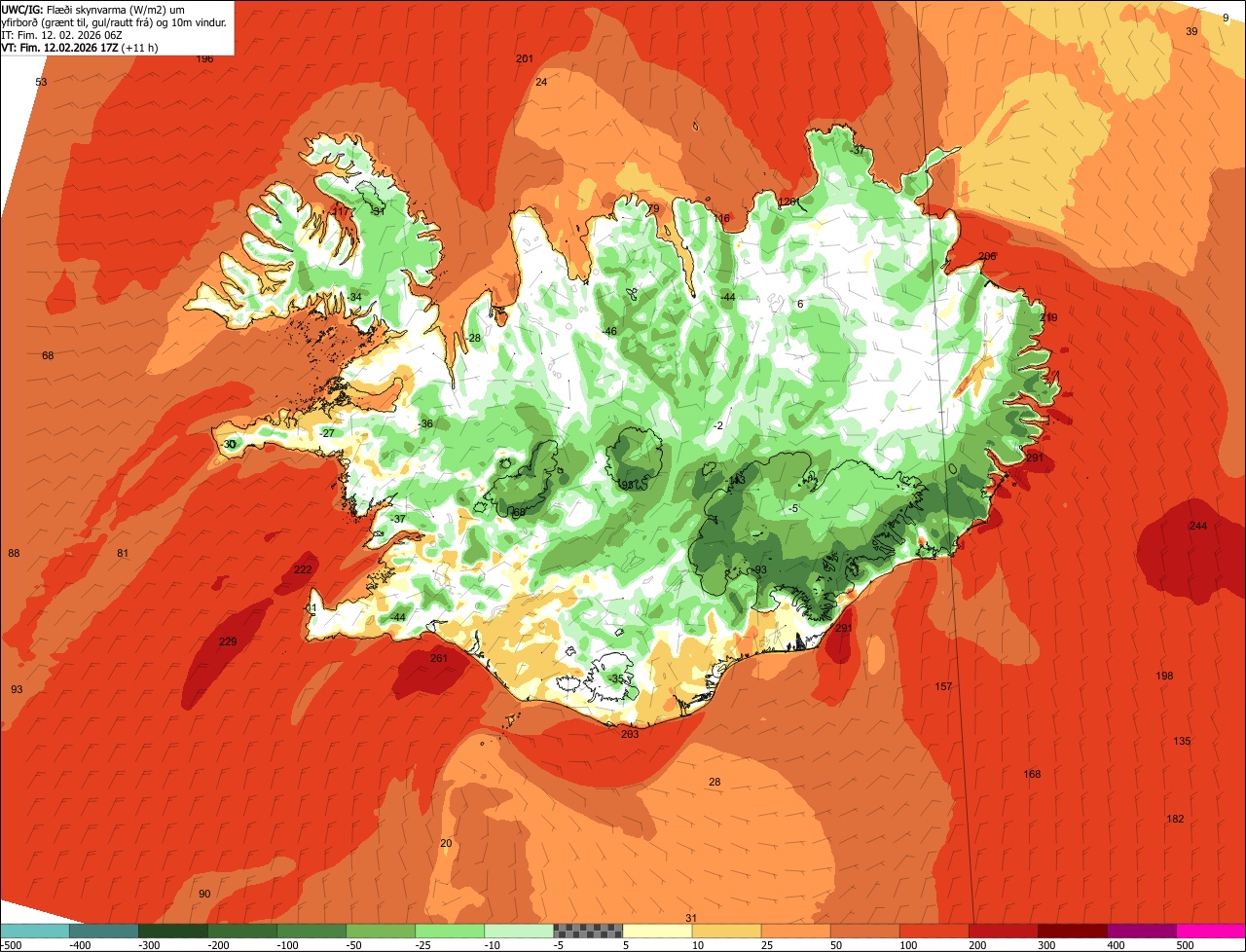Click the '126' value on the north coast
The image size is (1246, 952).
pos(788,201)
